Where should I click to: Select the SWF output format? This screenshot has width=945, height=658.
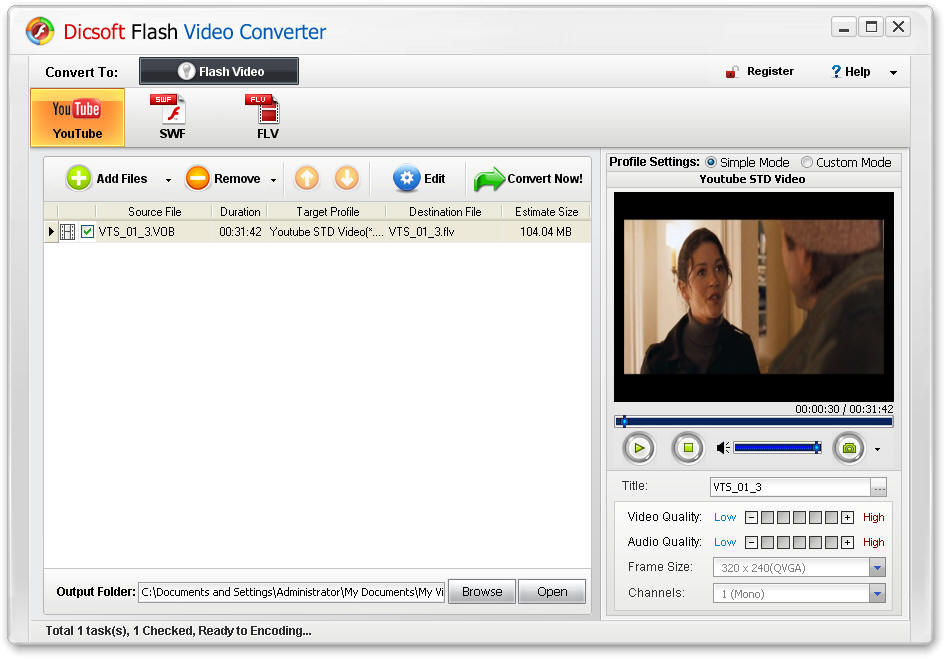pyautogui.click(x=172, y=118)
